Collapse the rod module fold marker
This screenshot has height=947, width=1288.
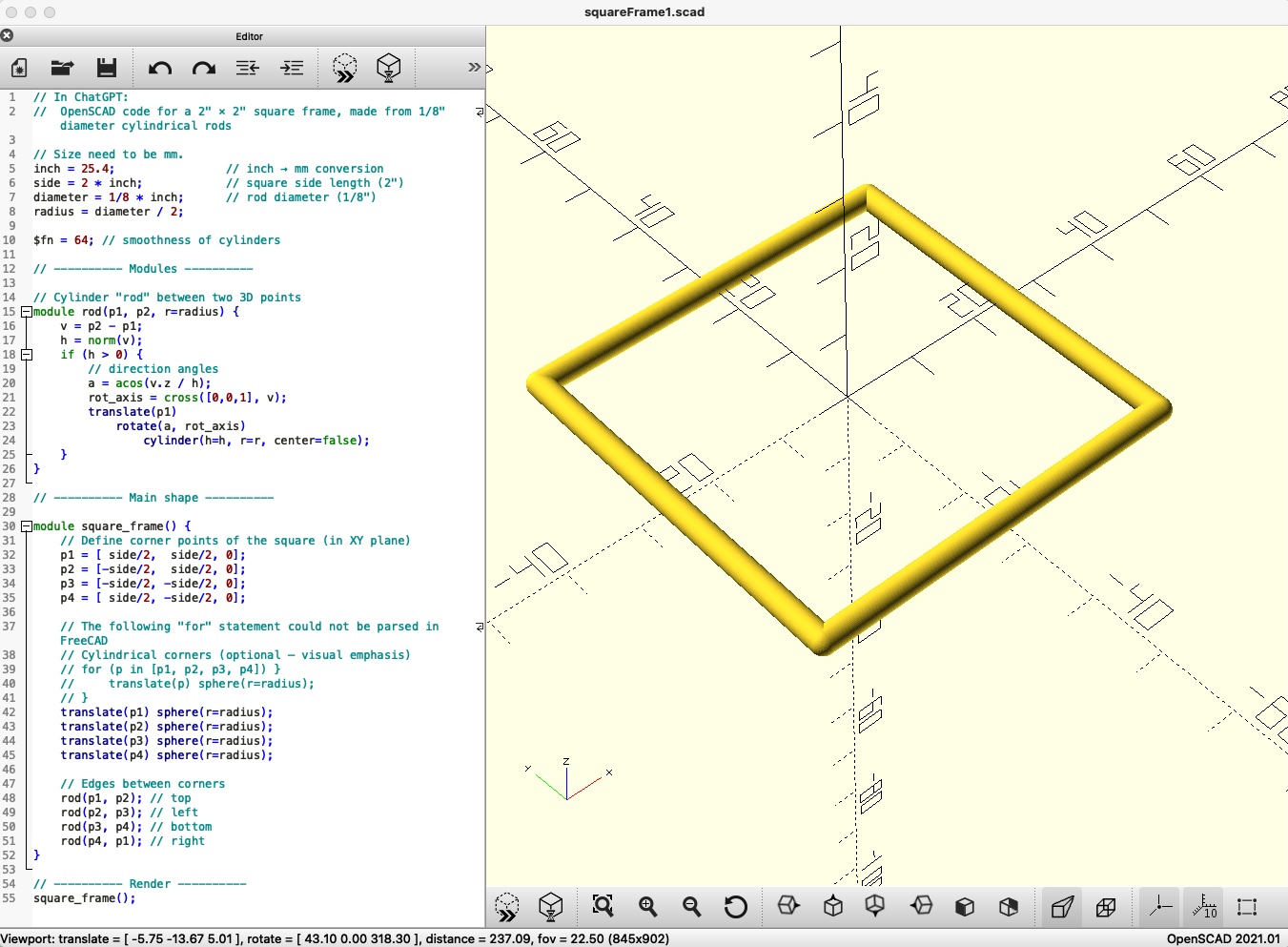click(x=27, y=312)
